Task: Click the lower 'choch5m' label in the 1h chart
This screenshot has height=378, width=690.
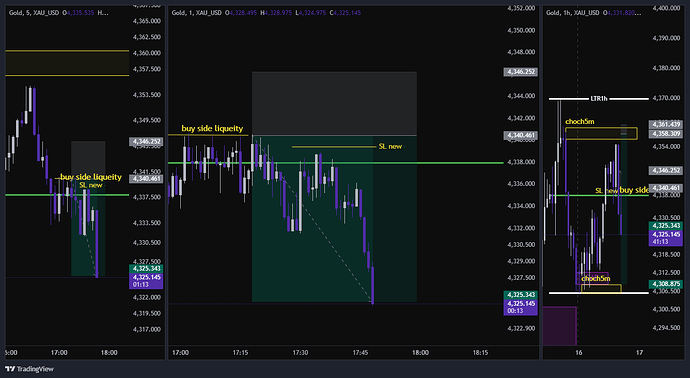Action: [595, 279]
